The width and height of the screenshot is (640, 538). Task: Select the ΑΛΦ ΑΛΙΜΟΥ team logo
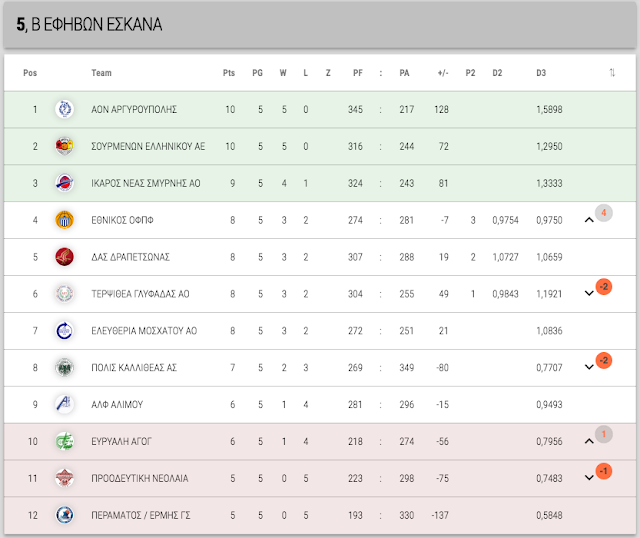pos(64,405)
